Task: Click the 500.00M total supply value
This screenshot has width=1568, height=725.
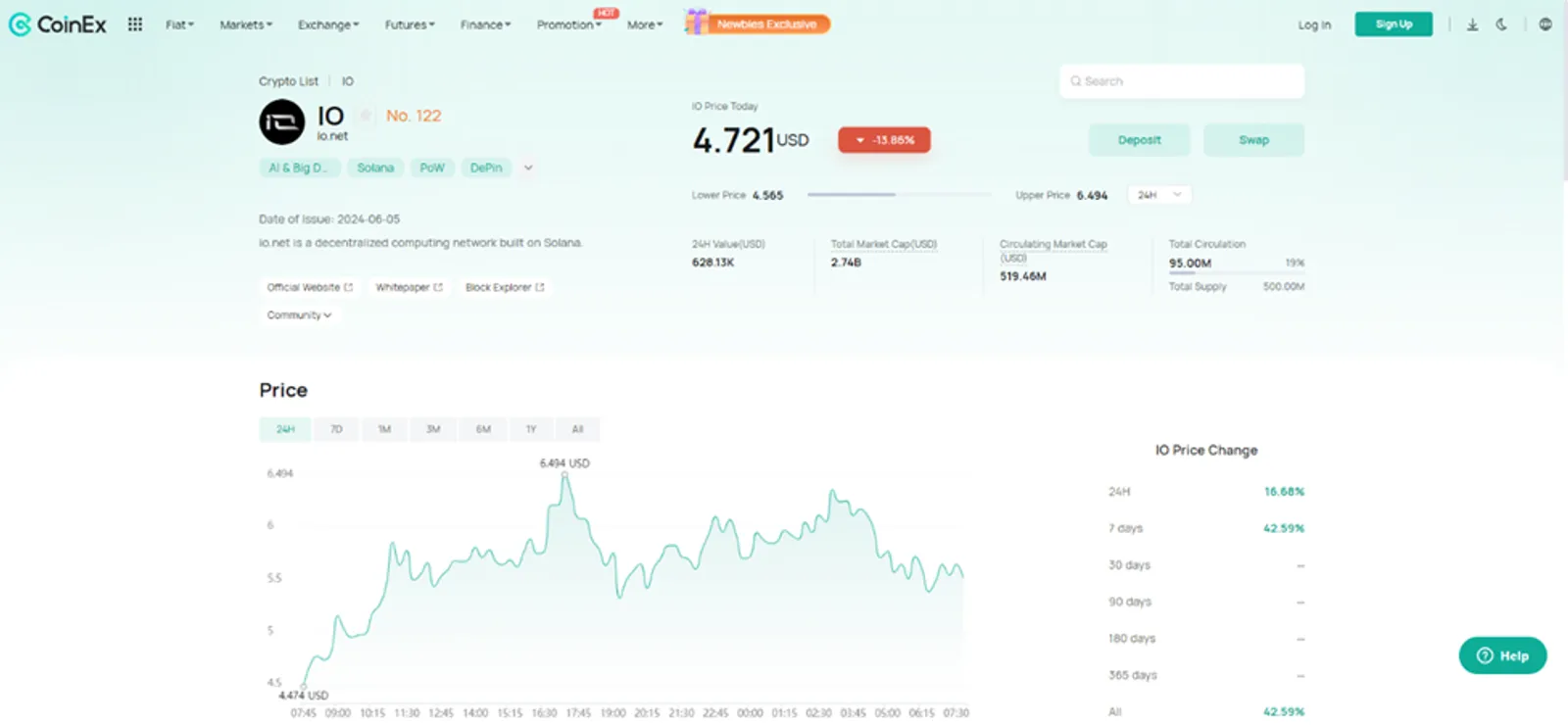Action: [1284, 287]
